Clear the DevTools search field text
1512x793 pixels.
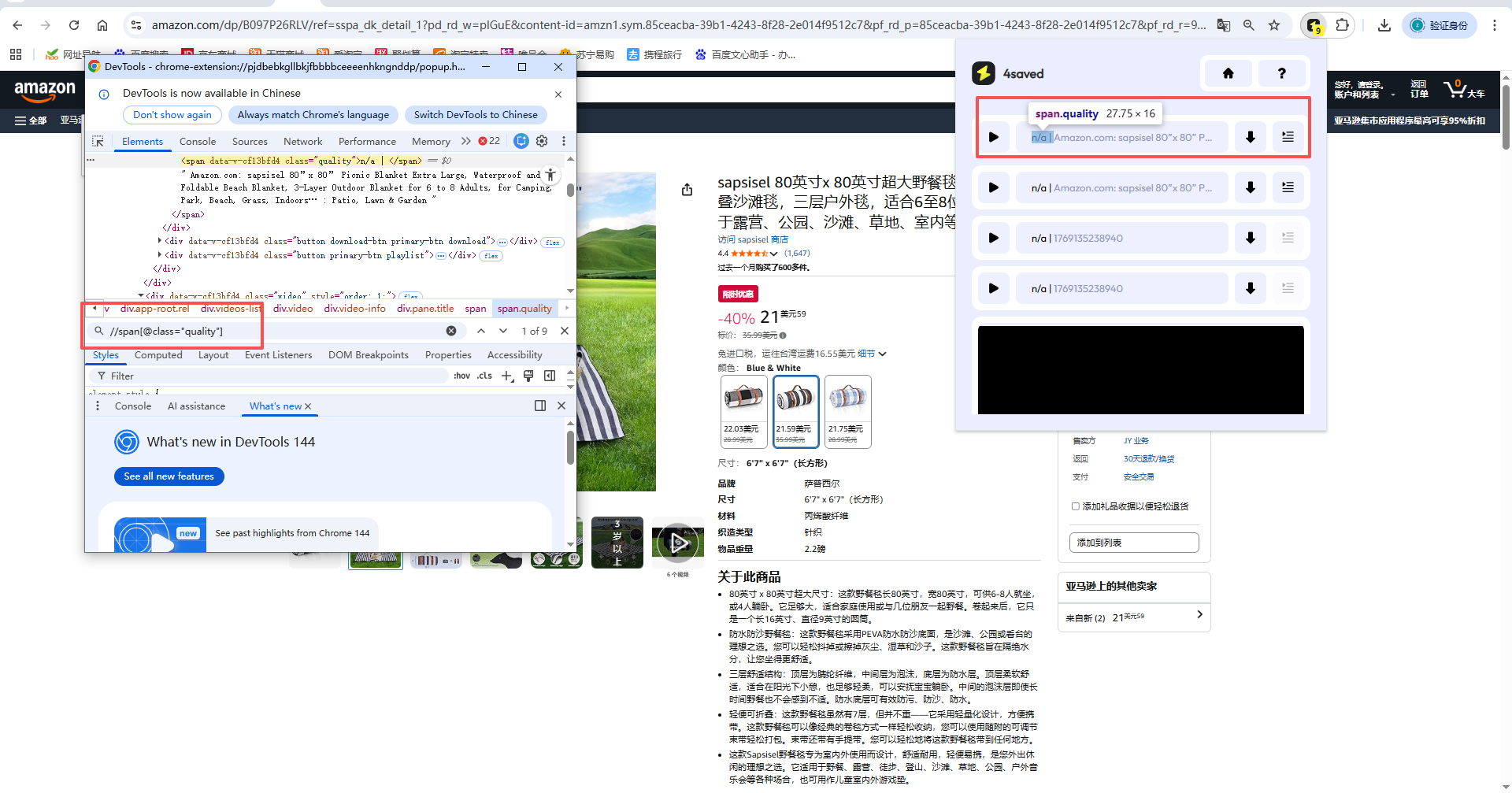[x=451, y=331]
